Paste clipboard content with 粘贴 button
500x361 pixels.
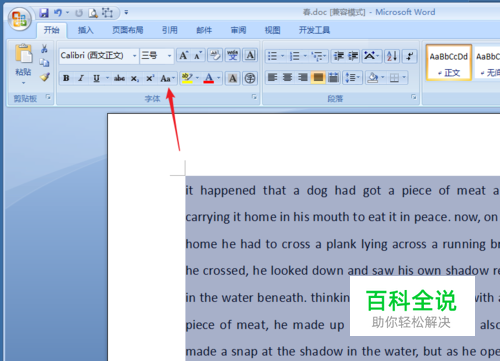(x=23, y=63)
